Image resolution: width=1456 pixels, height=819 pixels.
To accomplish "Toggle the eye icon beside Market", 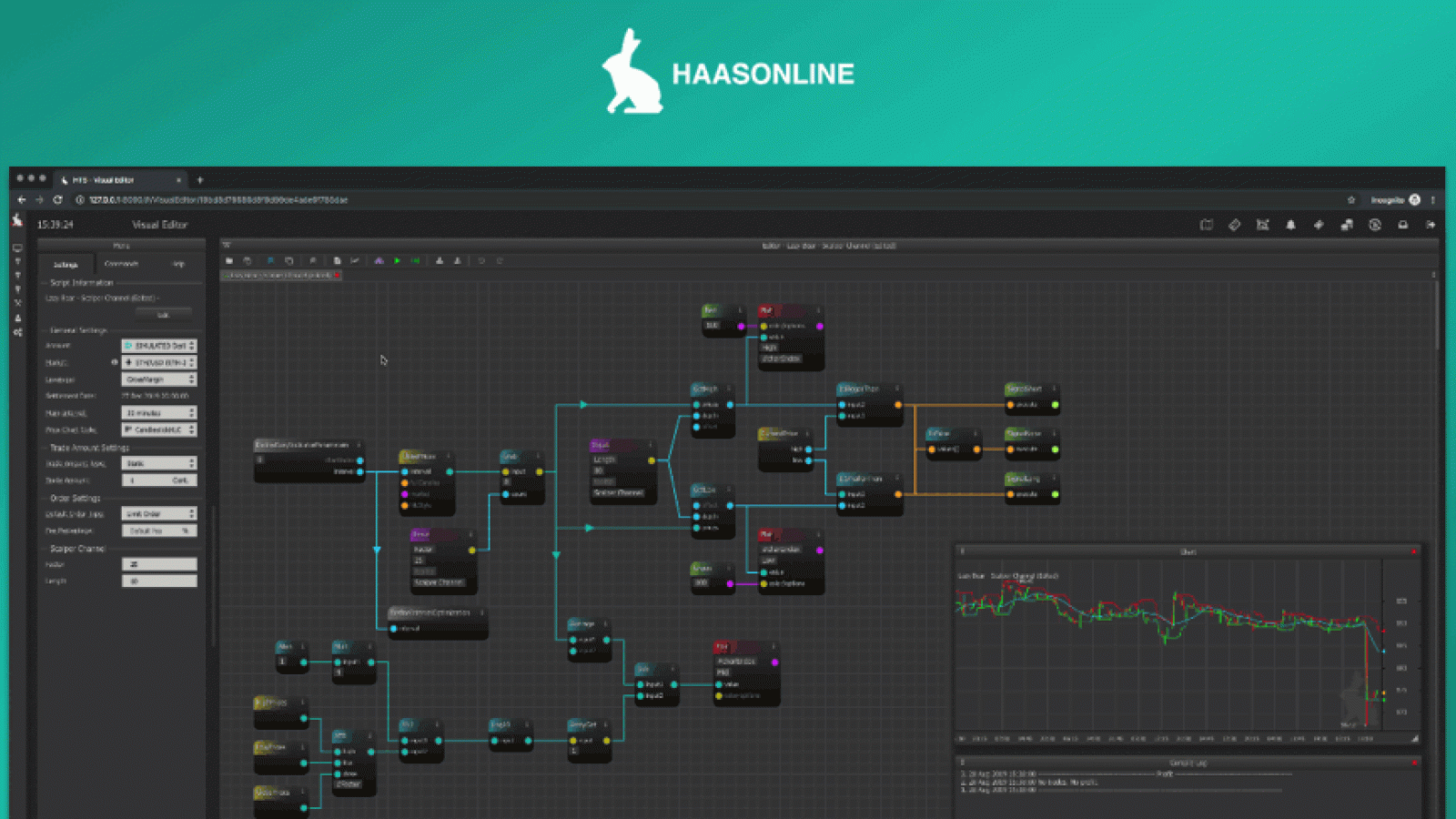I will click(x=115, y=362).
